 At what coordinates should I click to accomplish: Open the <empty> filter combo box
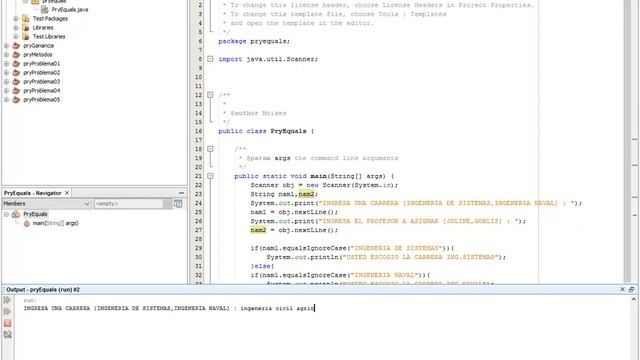[133, 204]
